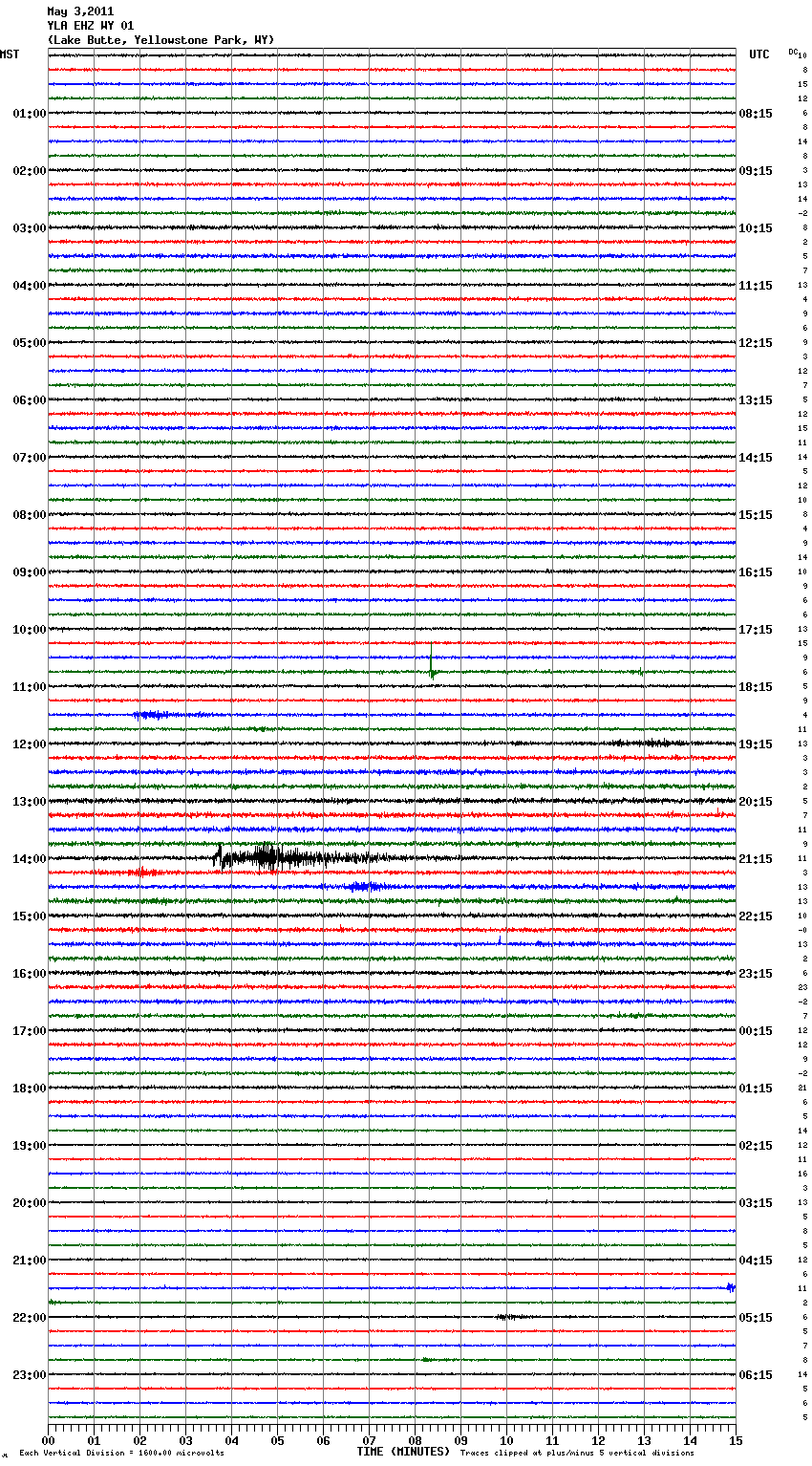This screenshot has height=1466, width=812.
Task: Click the 14:15 UTC time label
Action: tap(756, 458)
